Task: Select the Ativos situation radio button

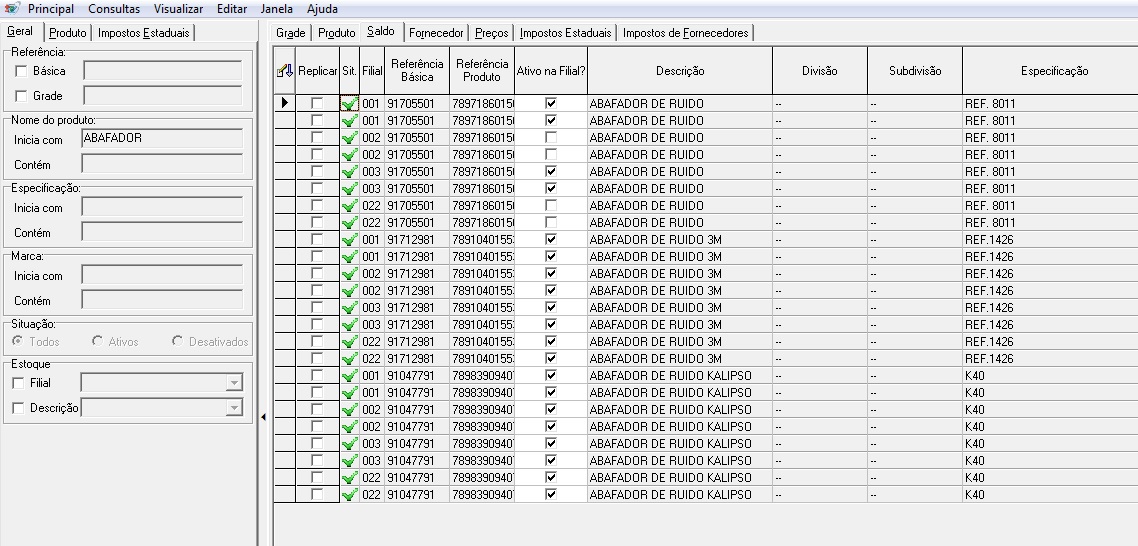Action: point(97,341)
